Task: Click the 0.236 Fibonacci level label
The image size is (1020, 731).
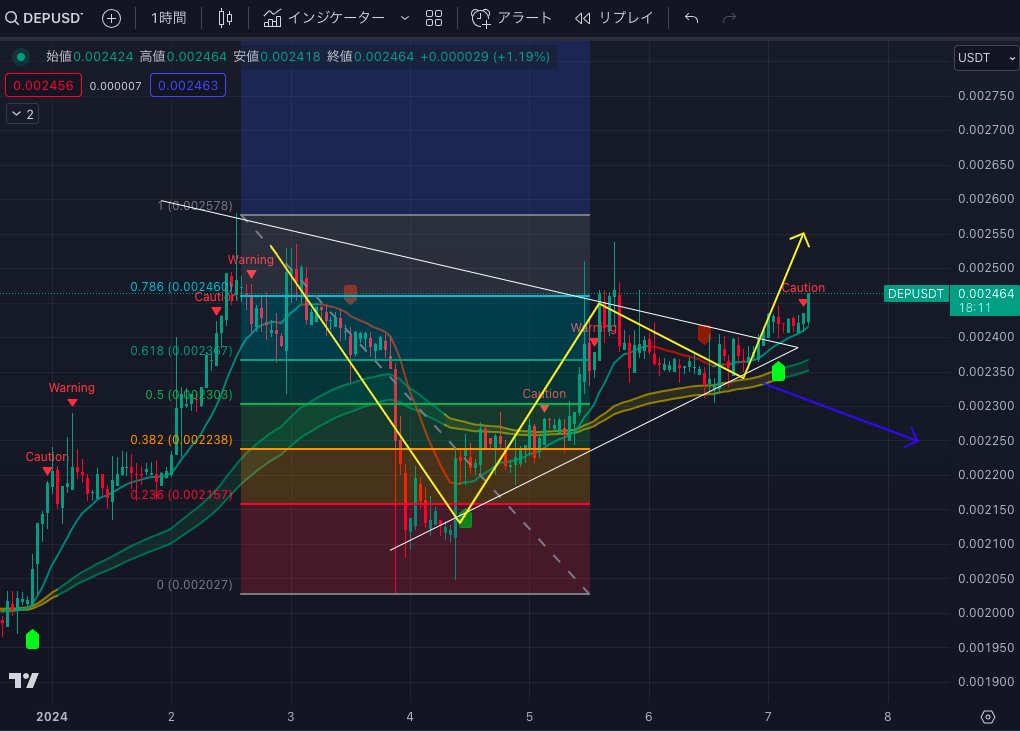Action: tap(181, 494)
